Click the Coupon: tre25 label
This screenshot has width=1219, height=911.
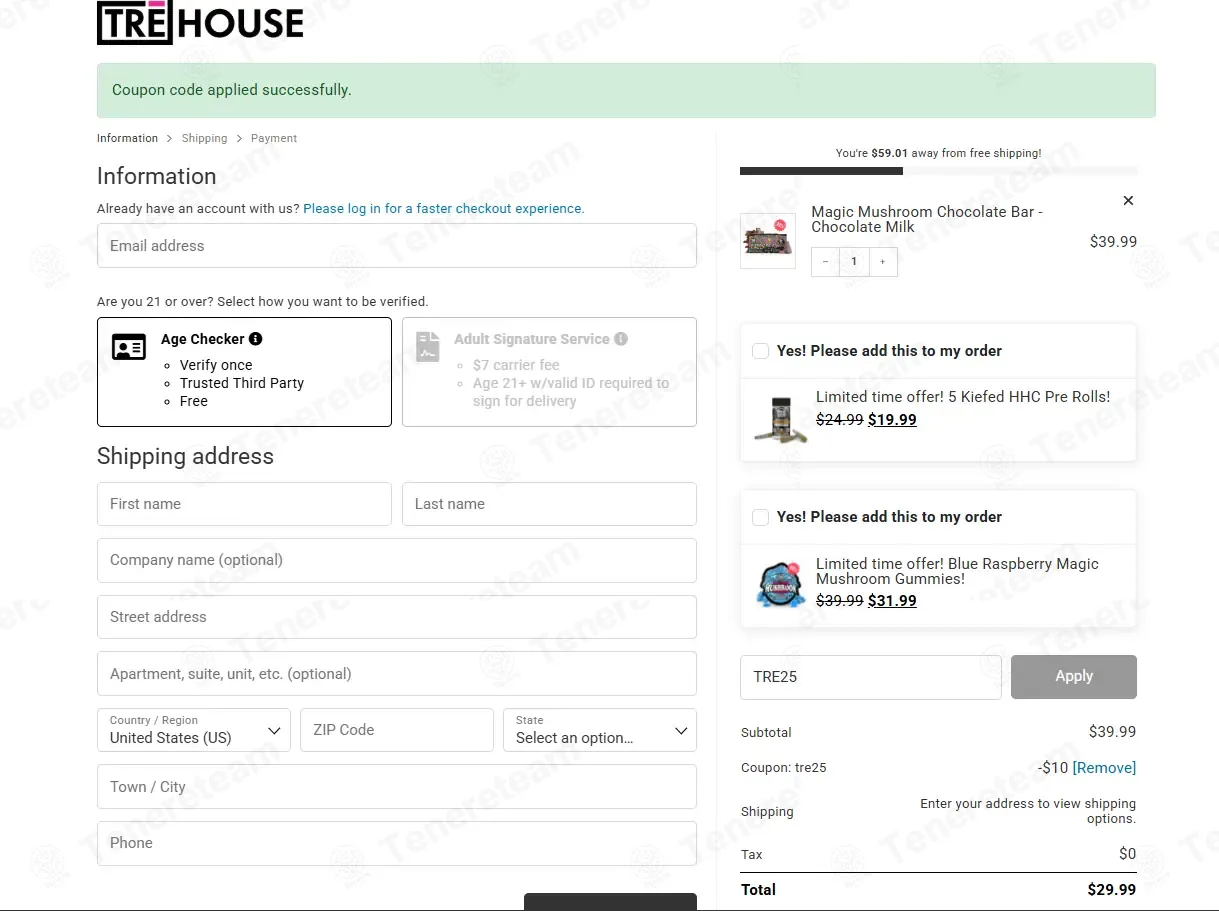[x=784, y=768]
